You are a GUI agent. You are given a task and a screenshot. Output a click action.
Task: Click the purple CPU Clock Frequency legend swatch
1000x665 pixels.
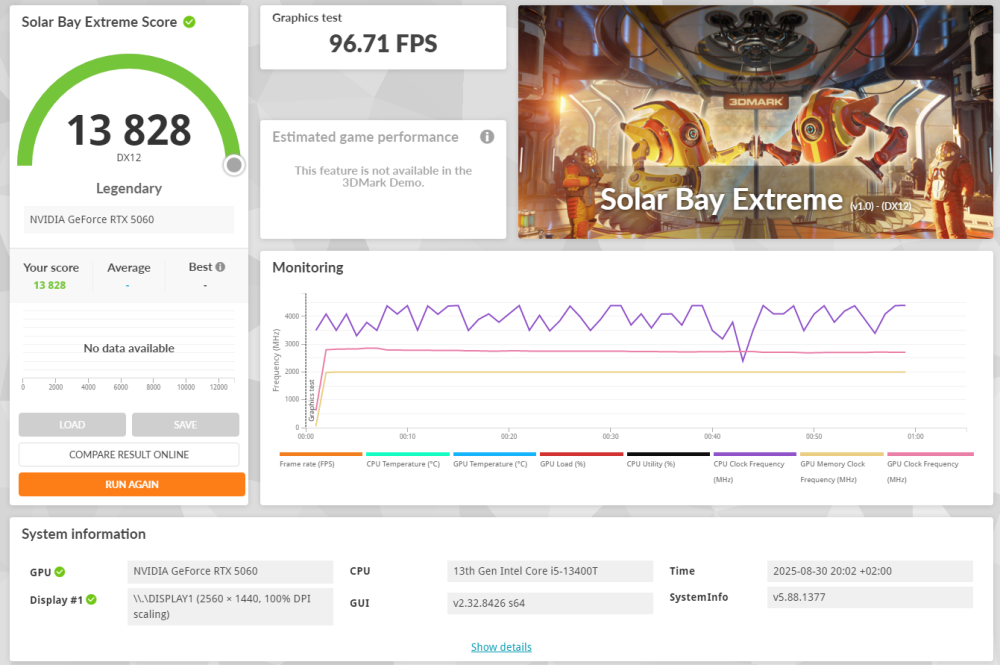tap(754, 454)
